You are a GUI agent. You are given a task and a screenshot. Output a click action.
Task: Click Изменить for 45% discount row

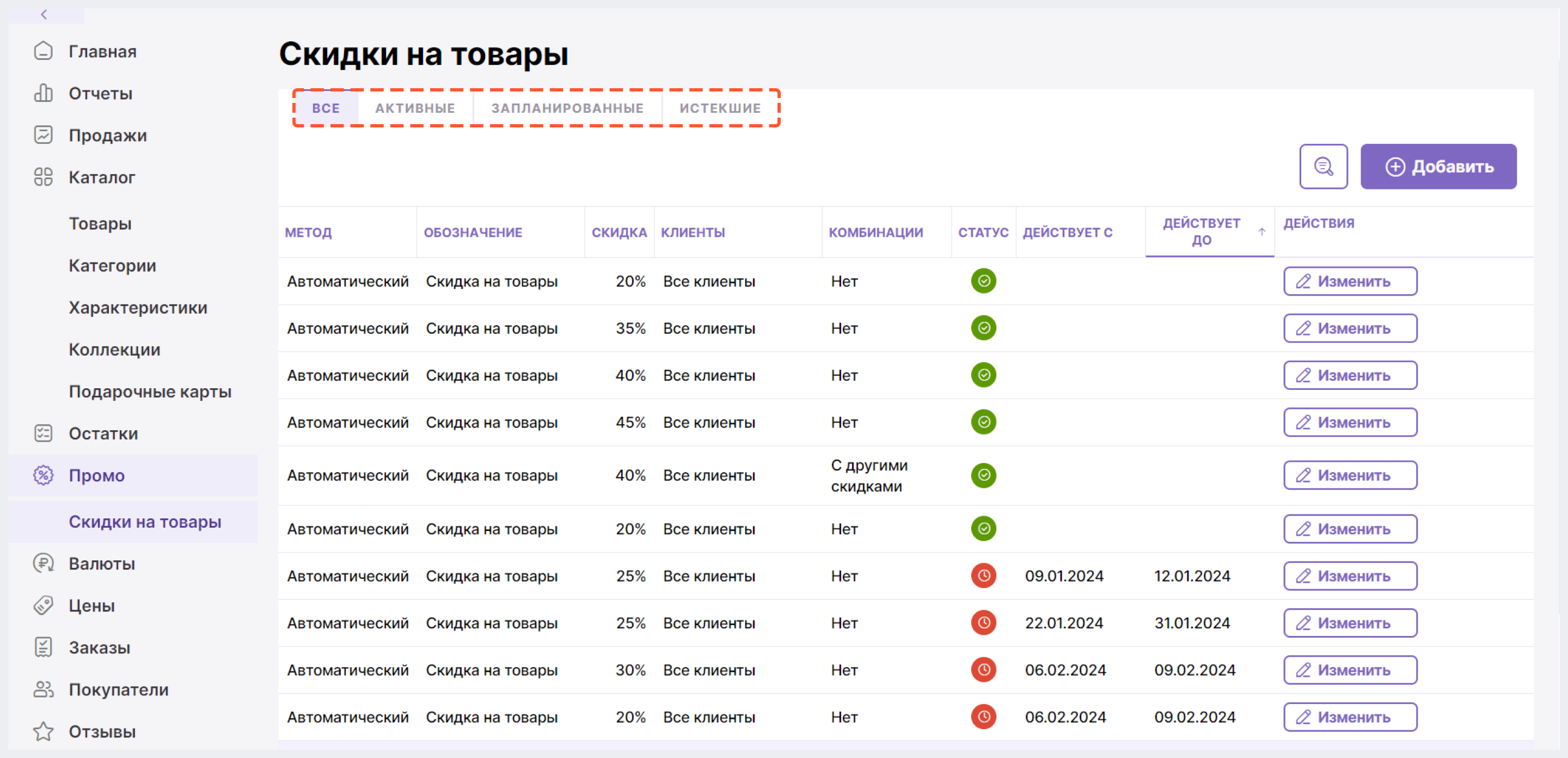(x=1350, y=422)
